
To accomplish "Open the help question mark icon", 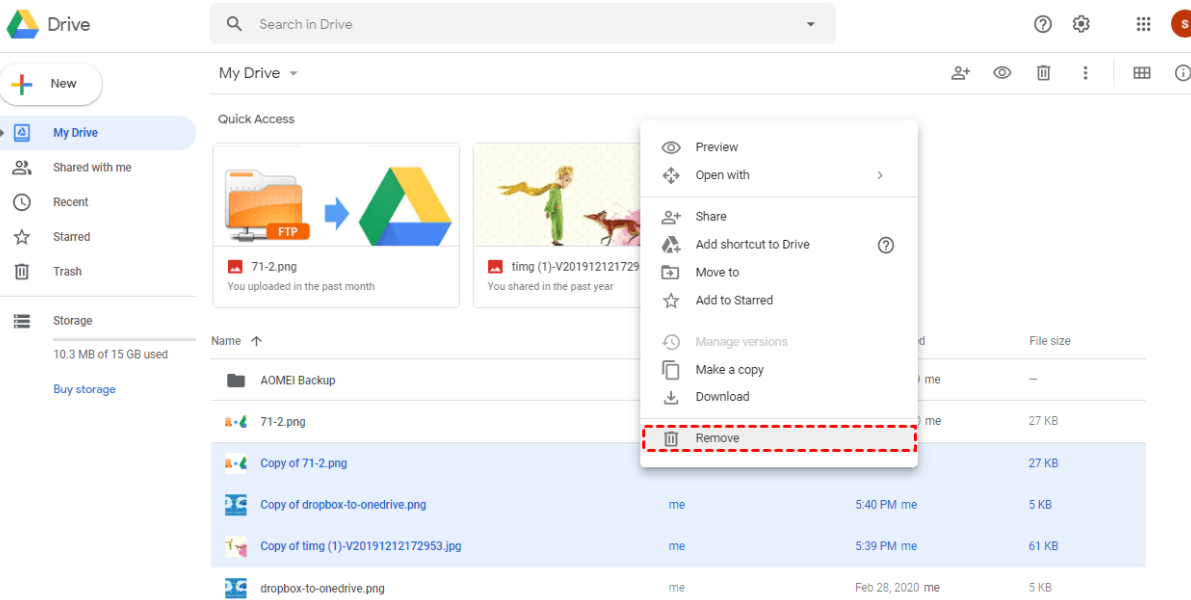I will [1043, 24].
